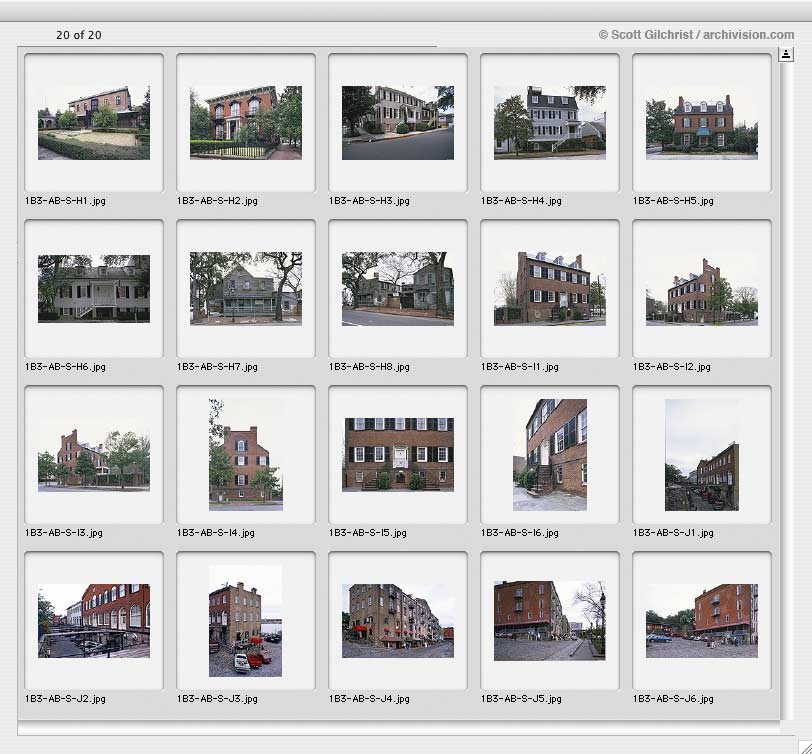Click the filename label 1B3-AB-S-H7.jpg
Screen dimensions: 812x754
(217, 367)
